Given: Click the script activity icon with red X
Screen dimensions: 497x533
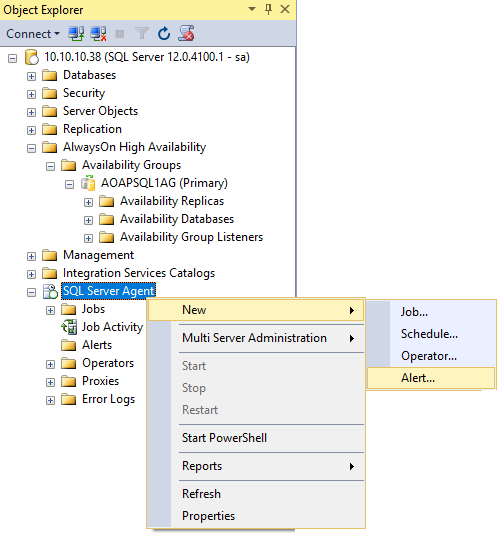Looking at the screenshot, I should [x=186, y=34].
